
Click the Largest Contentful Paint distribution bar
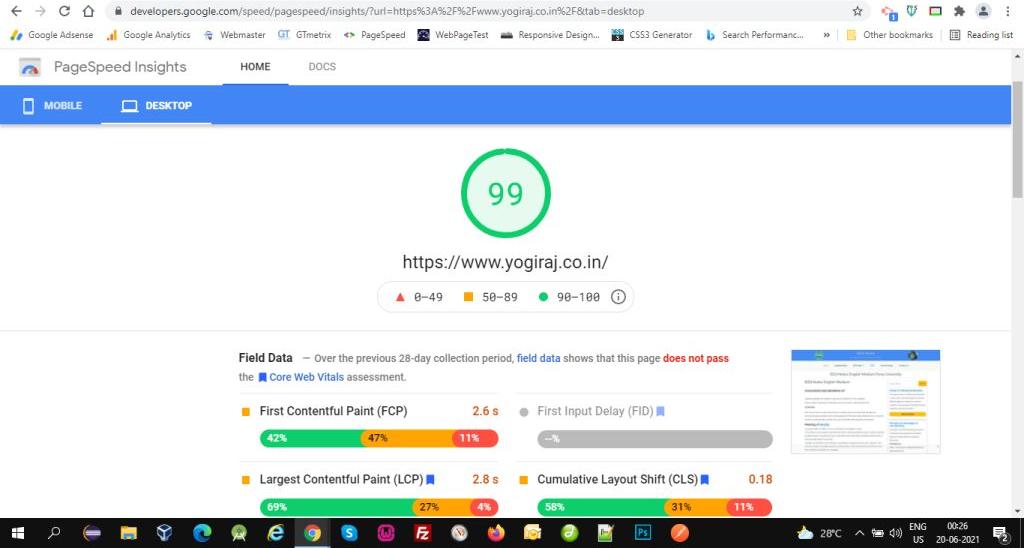point(379,507)
